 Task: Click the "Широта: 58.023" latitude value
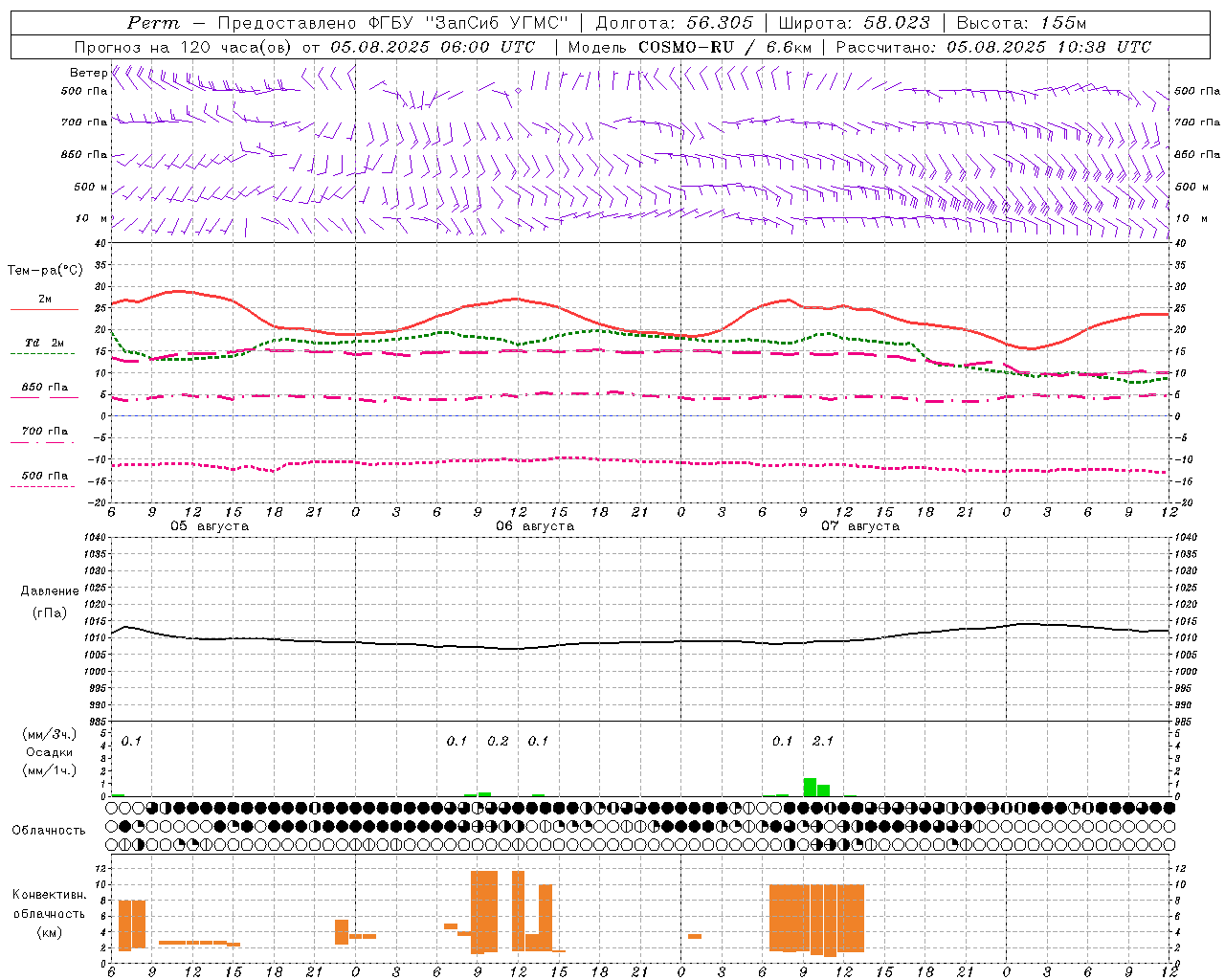[854, 23]
